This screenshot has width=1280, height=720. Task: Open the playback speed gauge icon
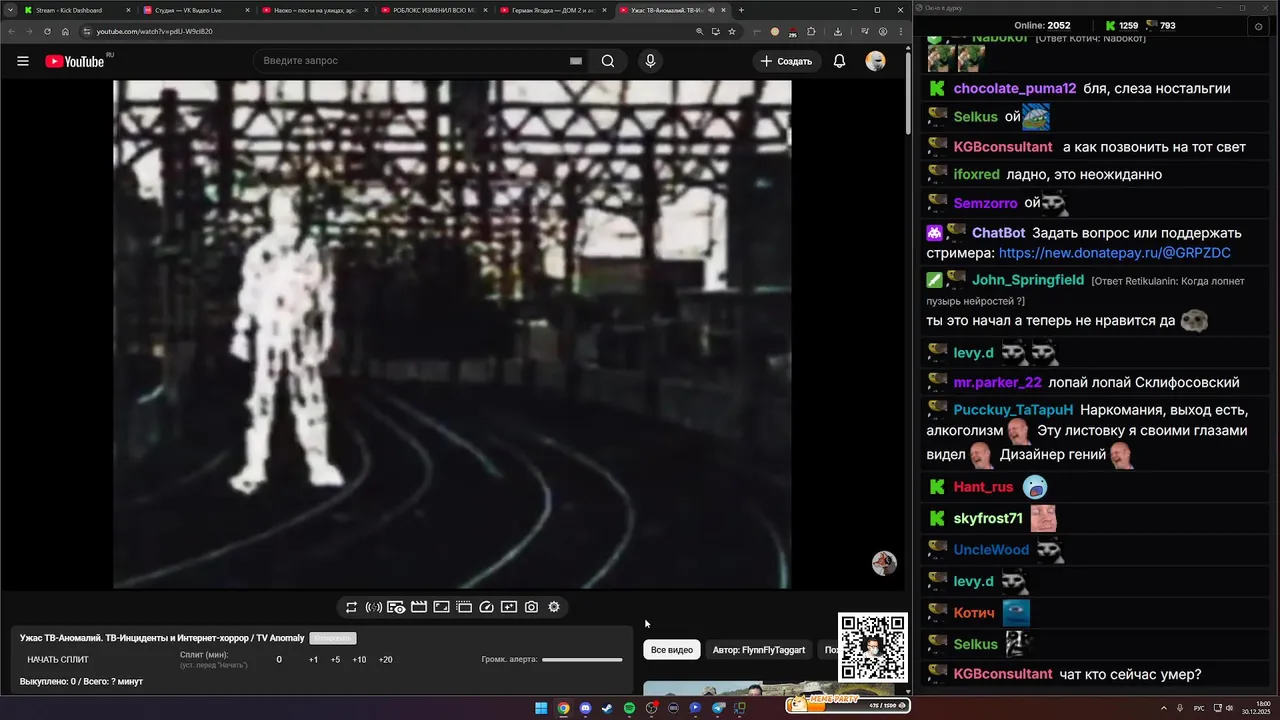point(487,607)
